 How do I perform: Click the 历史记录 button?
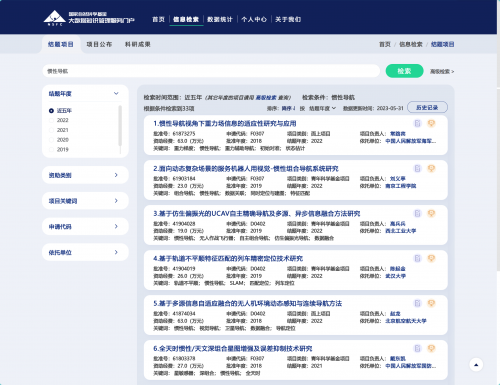(427, 107)
